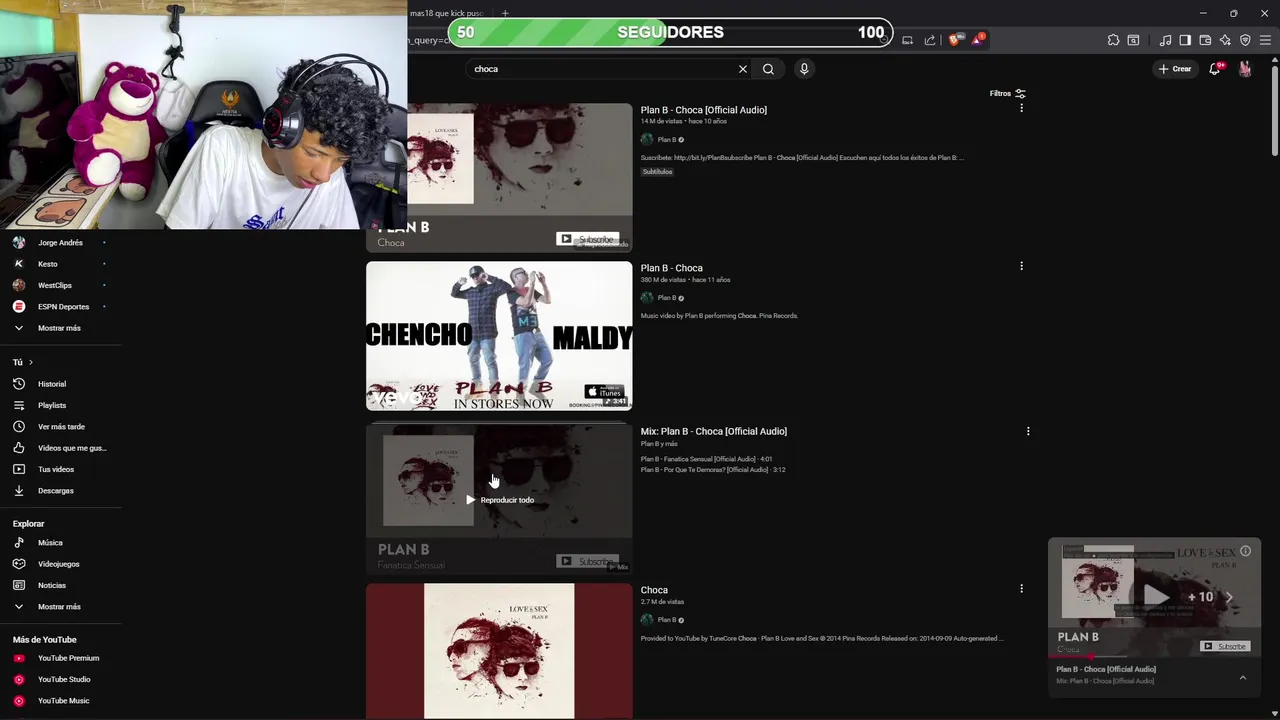Image resolution: width=1280 pixels, height=720 pixels.
Task: Click 'Reproducir todo' on the Mix thumbnail
Action: coord(500,500)
